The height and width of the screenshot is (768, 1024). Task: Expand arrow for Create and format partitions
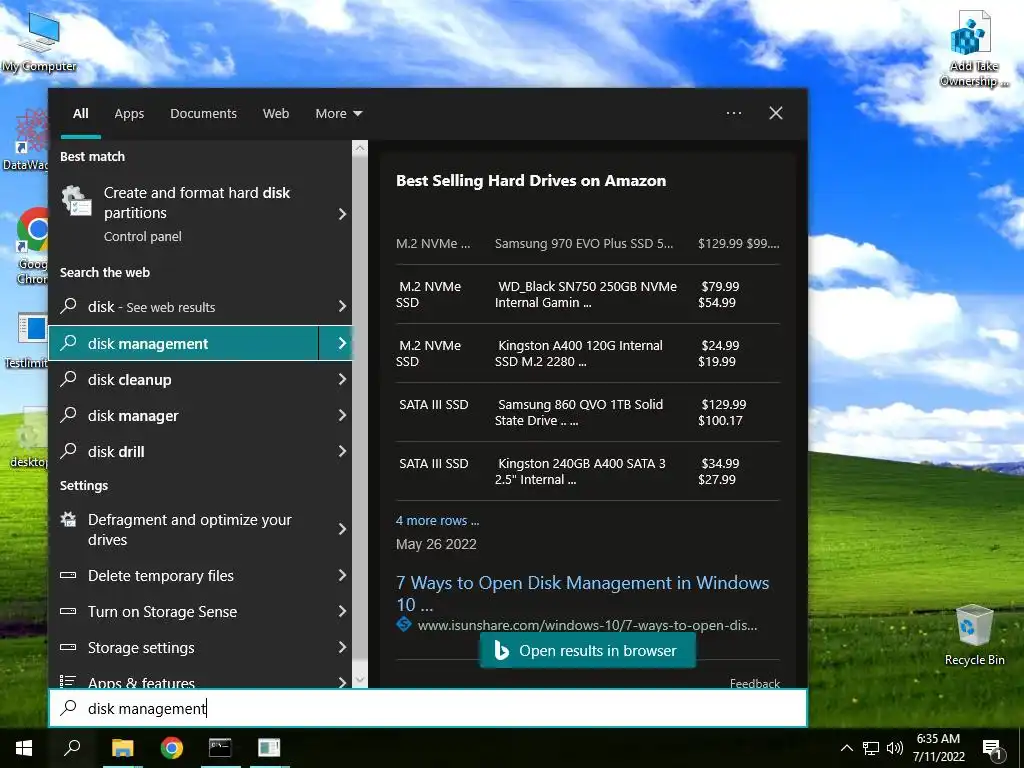coord(342,214)
